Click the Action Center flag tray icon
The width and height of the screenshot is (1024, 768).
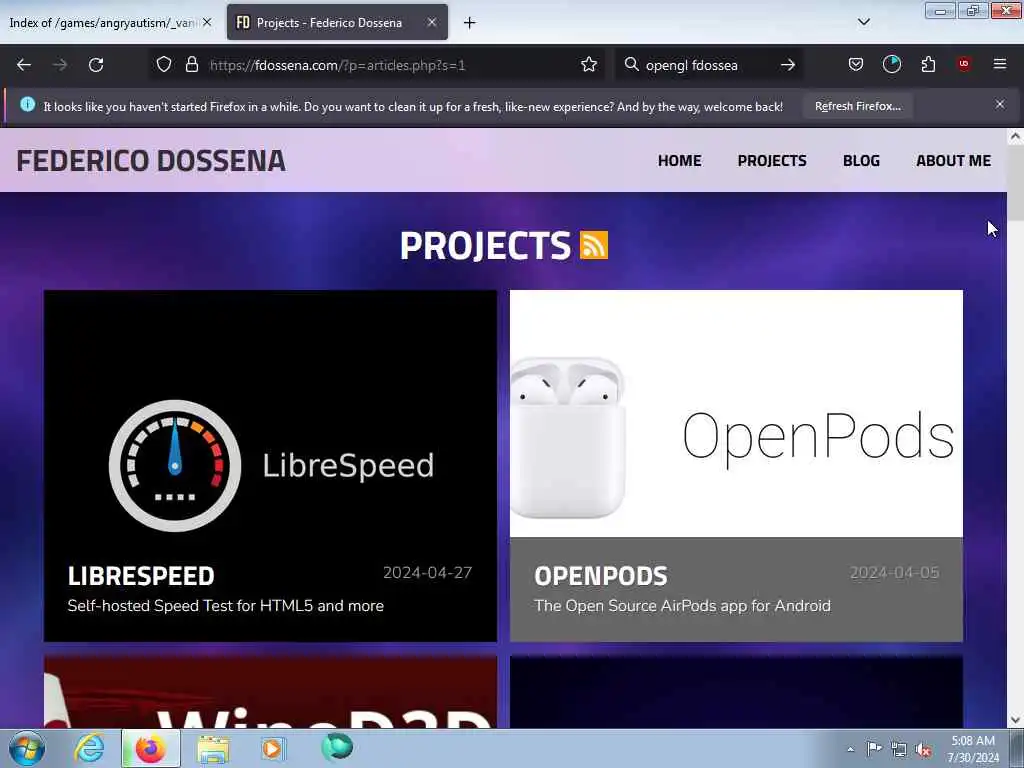(x=874, y=749)
